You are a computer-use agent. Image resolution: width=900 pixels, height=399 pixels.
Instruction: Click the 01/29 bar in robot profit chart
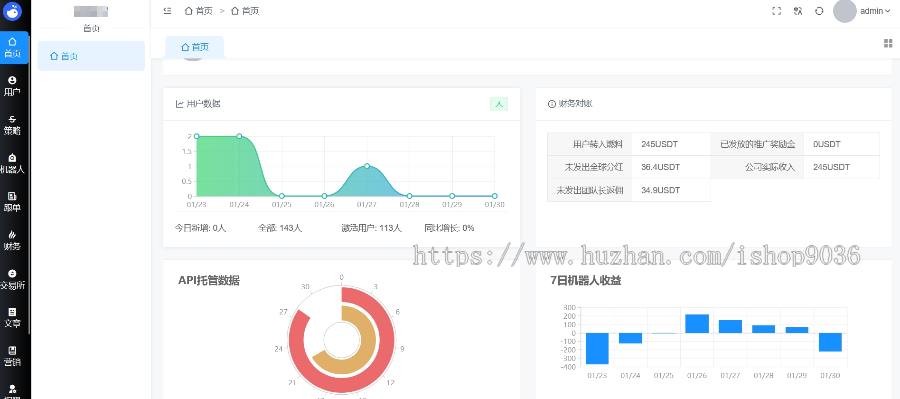click(797, 330)
